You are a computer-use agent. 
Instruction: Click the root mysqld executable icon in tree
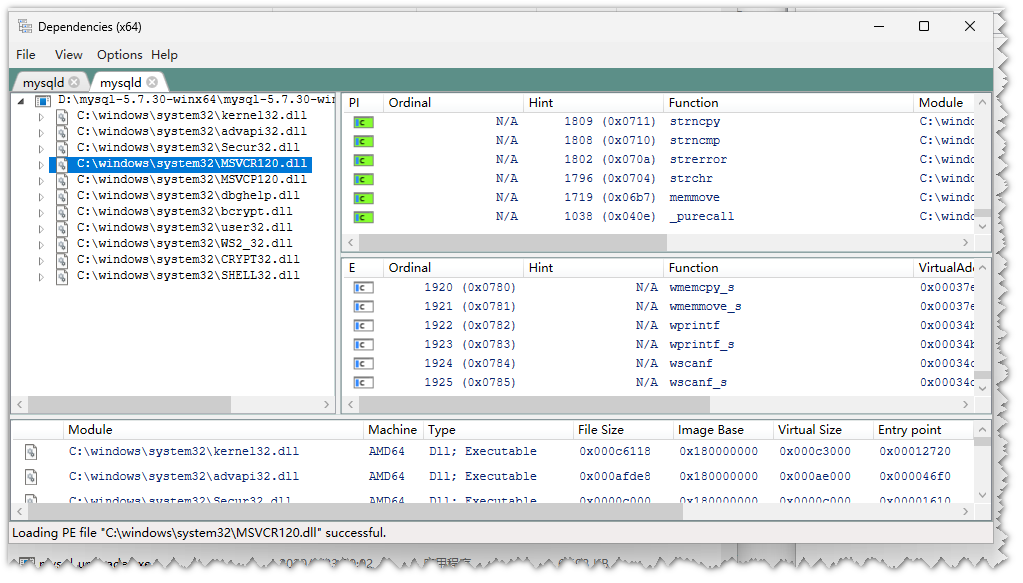point(43,100)
